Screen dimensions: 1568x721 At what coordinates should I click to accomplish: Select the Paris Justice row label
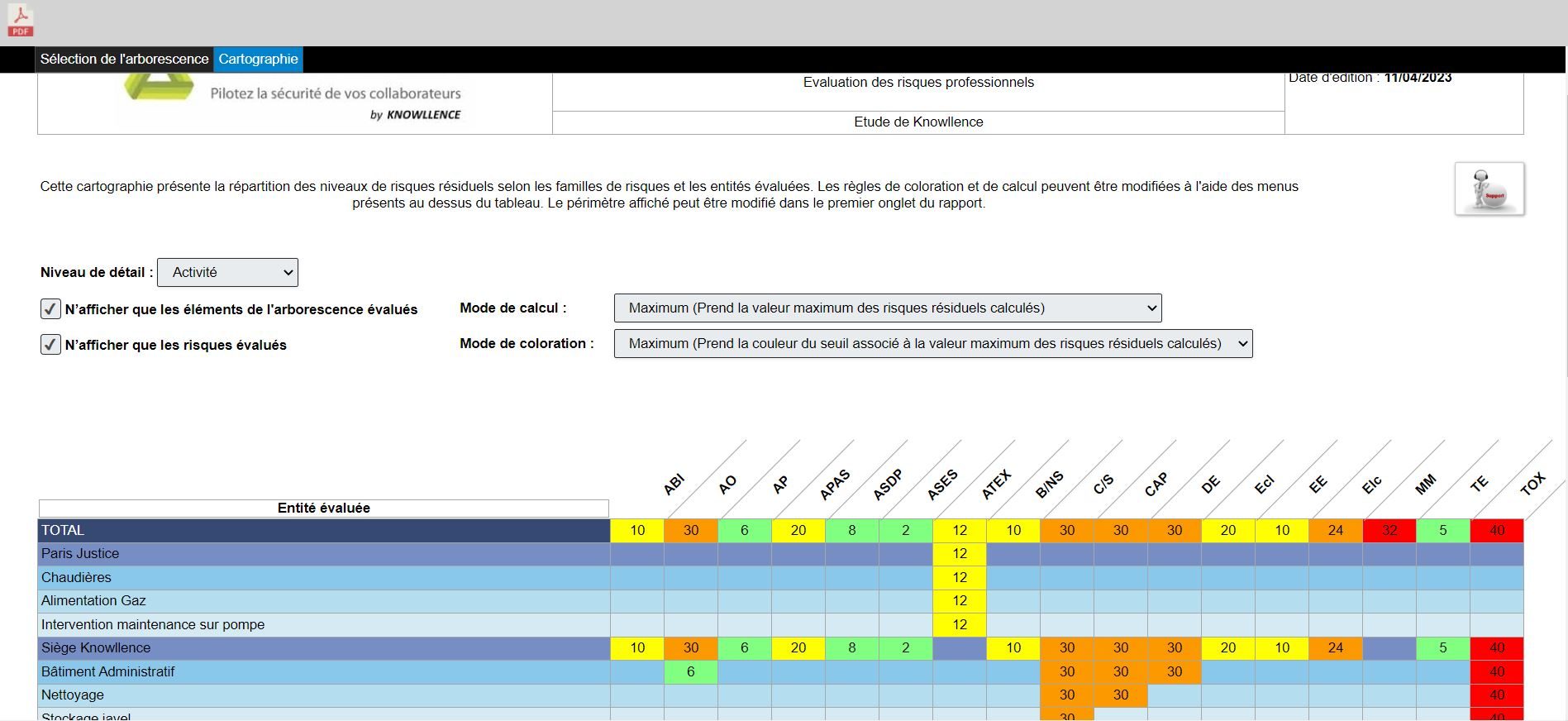pos(324,554)
